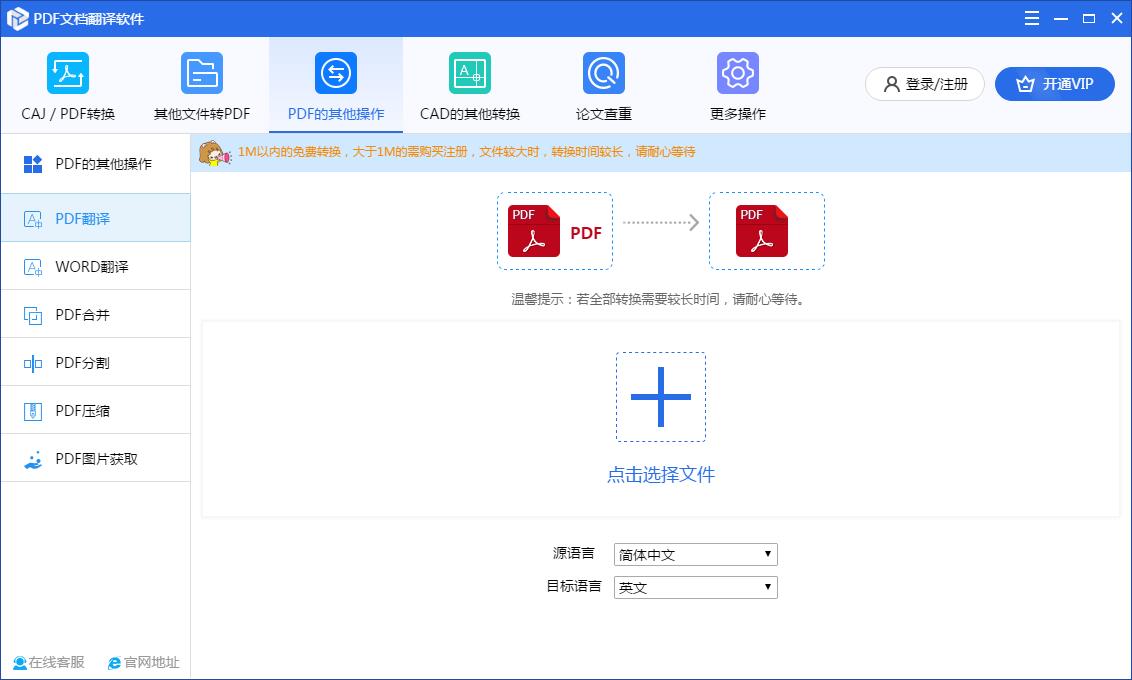Open 其他文件转PDF conversion tools
The height and width of the screenshot is (680, 1132).
click(x=201, y=73)
